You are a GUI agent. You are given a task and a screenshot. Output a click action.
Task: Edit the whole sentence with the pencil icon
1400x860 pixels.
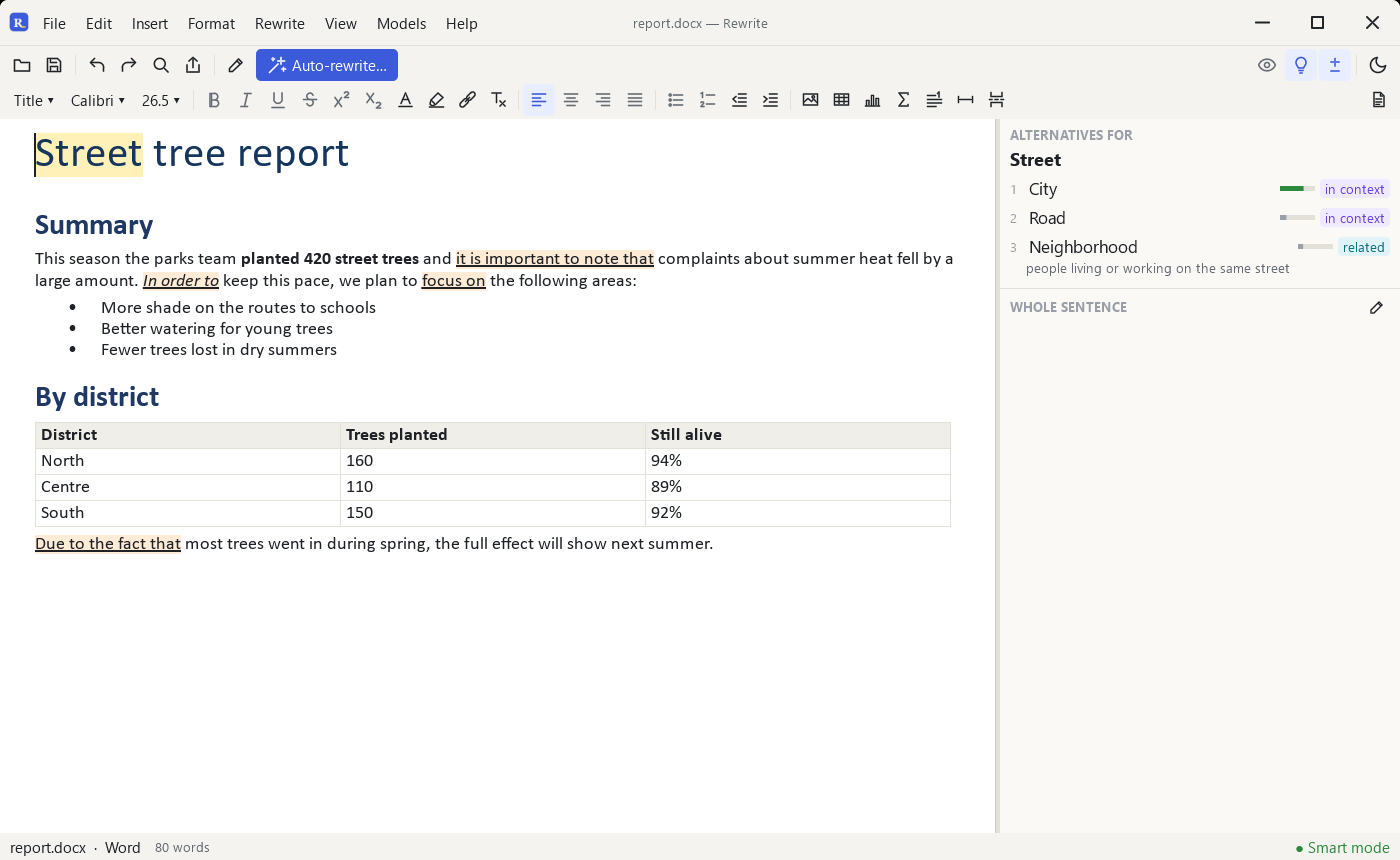pyautogui.click(x=1377, y=308)
